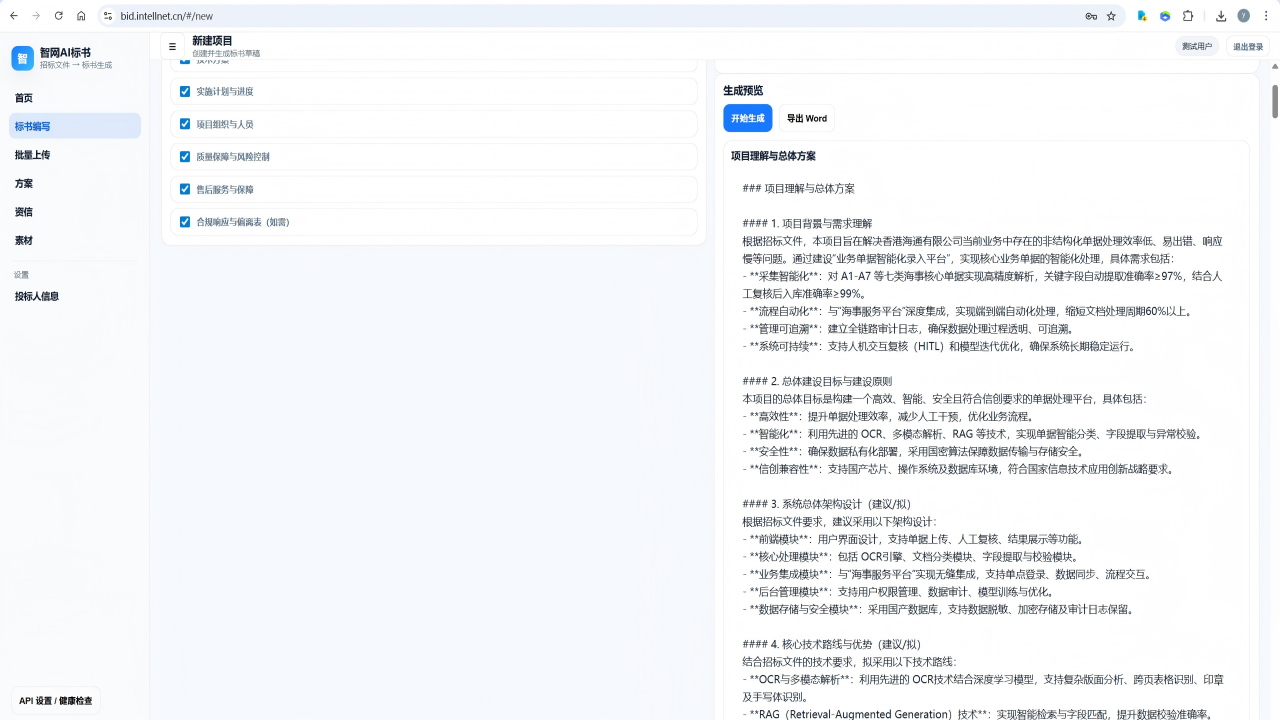
Task: Go back with the browser back arrow
Action: click(x=14, y=16)
